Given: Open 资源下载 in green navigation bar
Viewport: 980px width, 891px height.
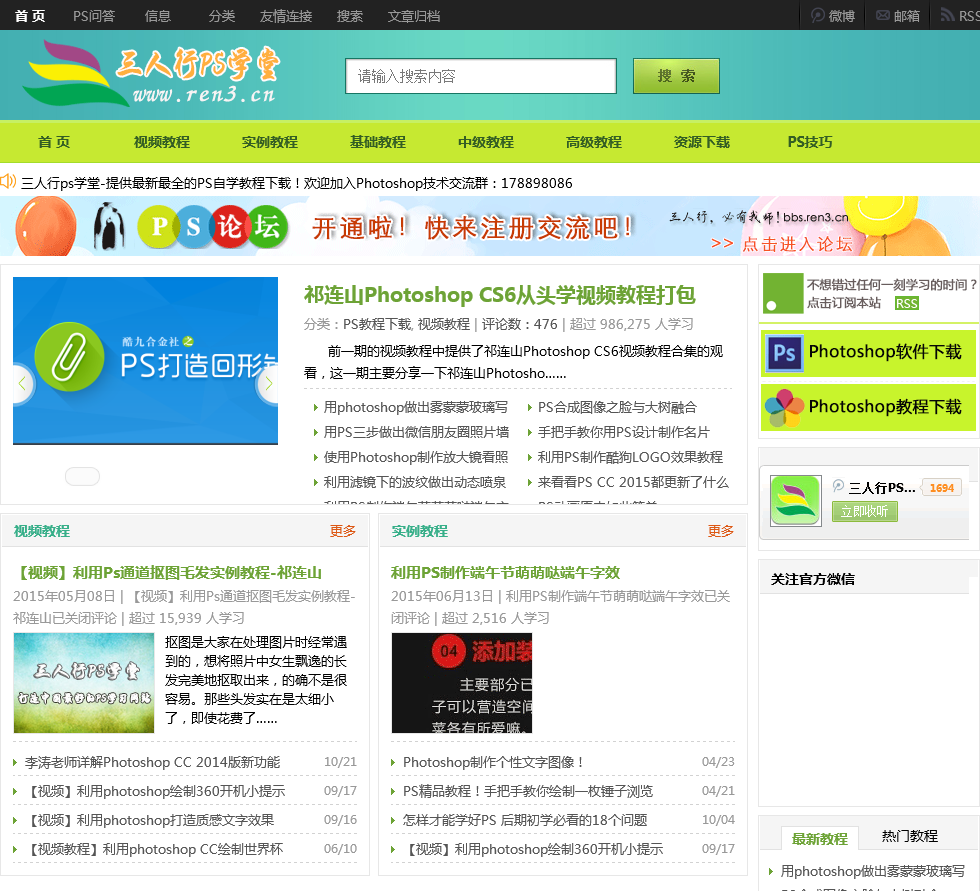Looking at the screenshot, I should [x=702, y=142].
